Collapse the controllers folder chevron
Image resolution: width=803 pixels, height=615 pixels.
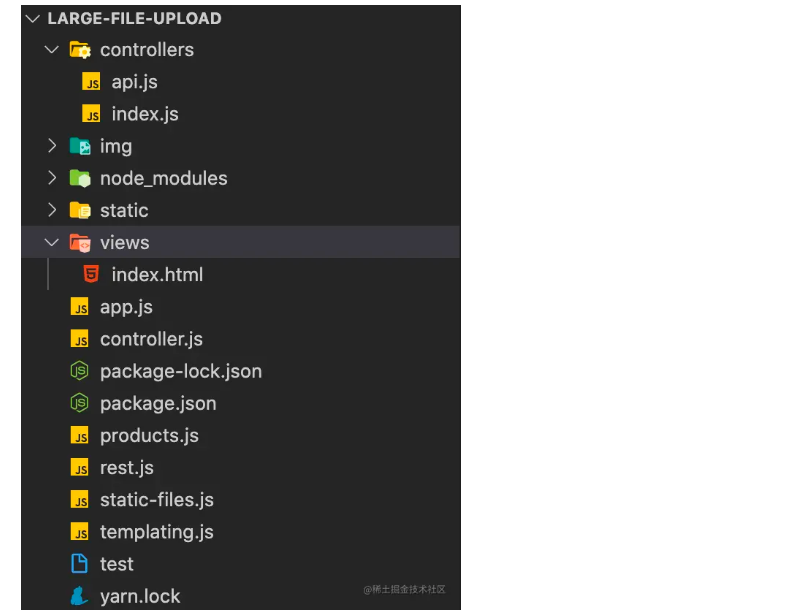[x=52, y=50]
